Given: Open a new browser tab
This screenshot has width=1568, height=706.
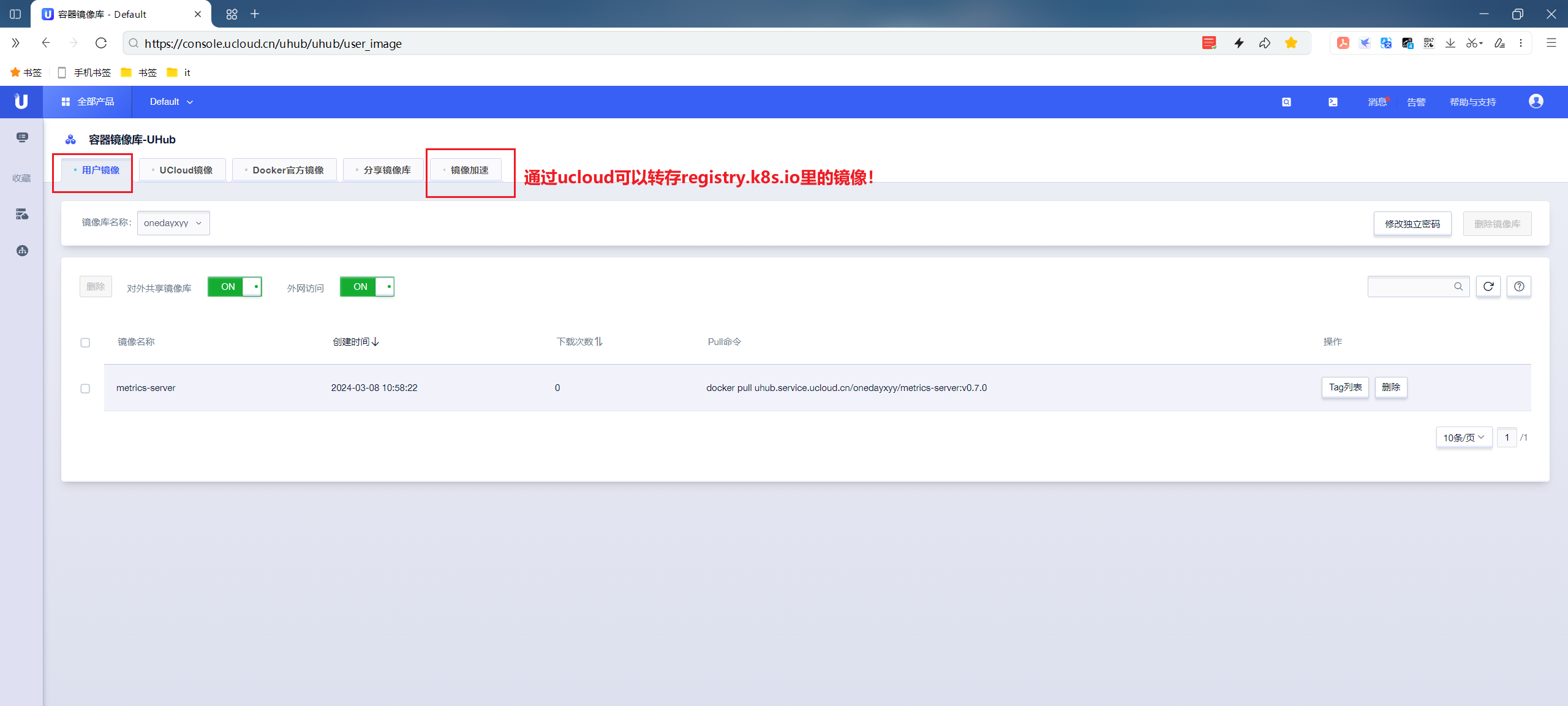Looking at the screenshot, I should pos(255,14).
